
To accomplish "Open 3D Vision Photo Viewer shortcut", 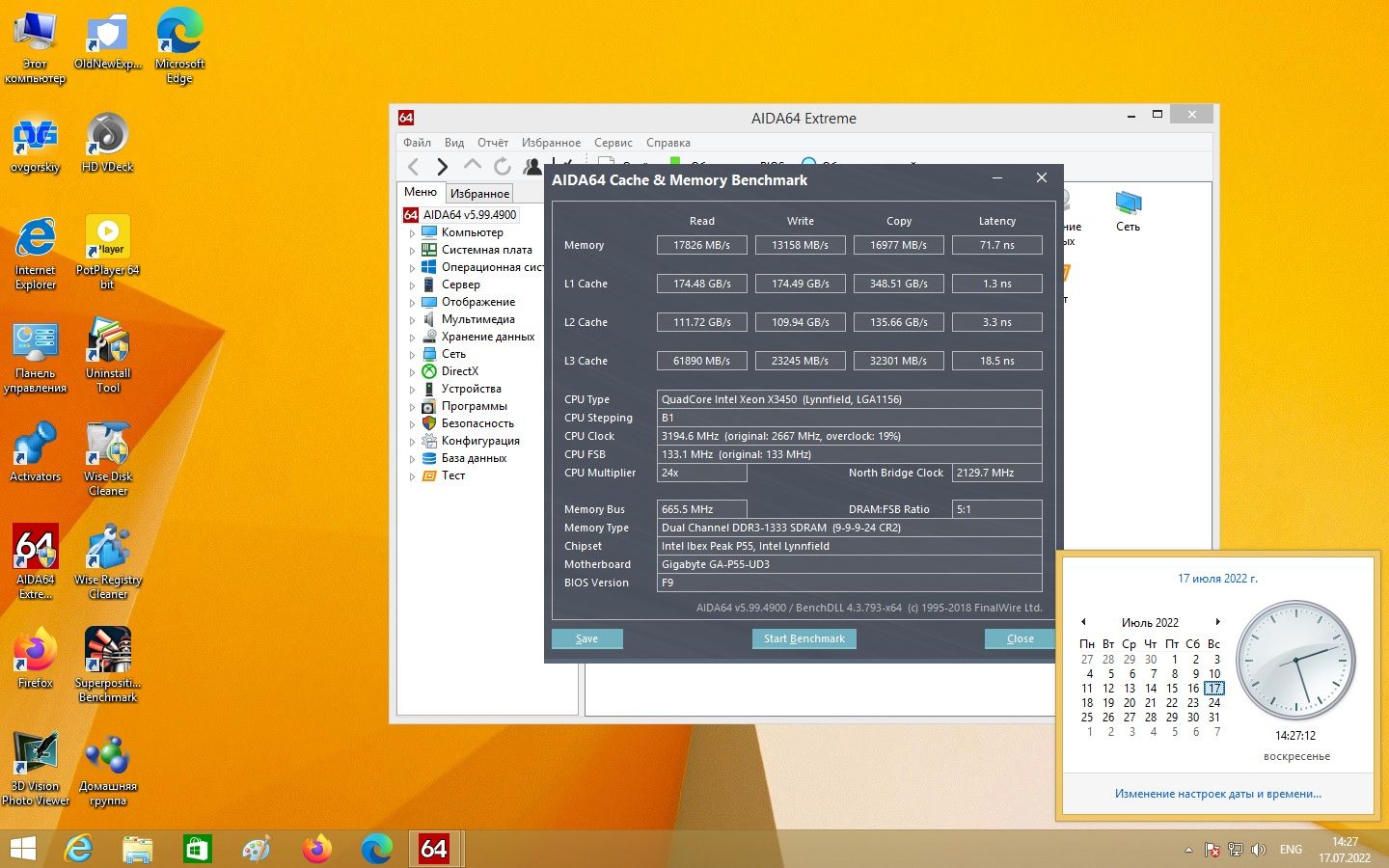I will pos(36,768).
